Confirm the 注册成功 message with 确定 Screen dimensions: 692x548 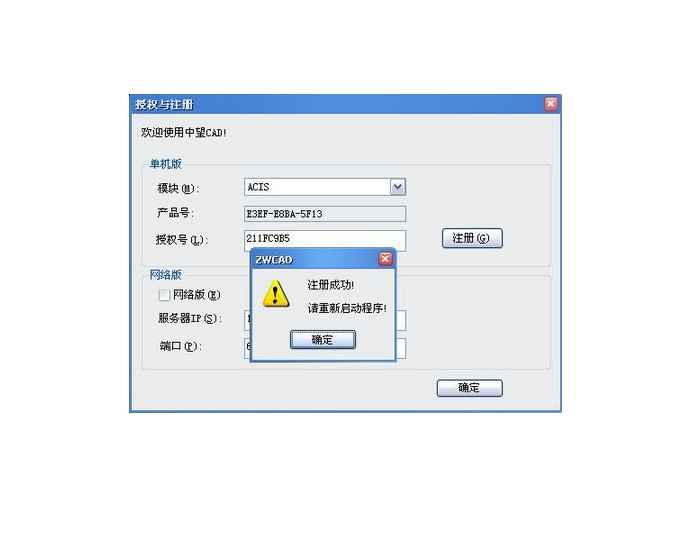point(323,339)
